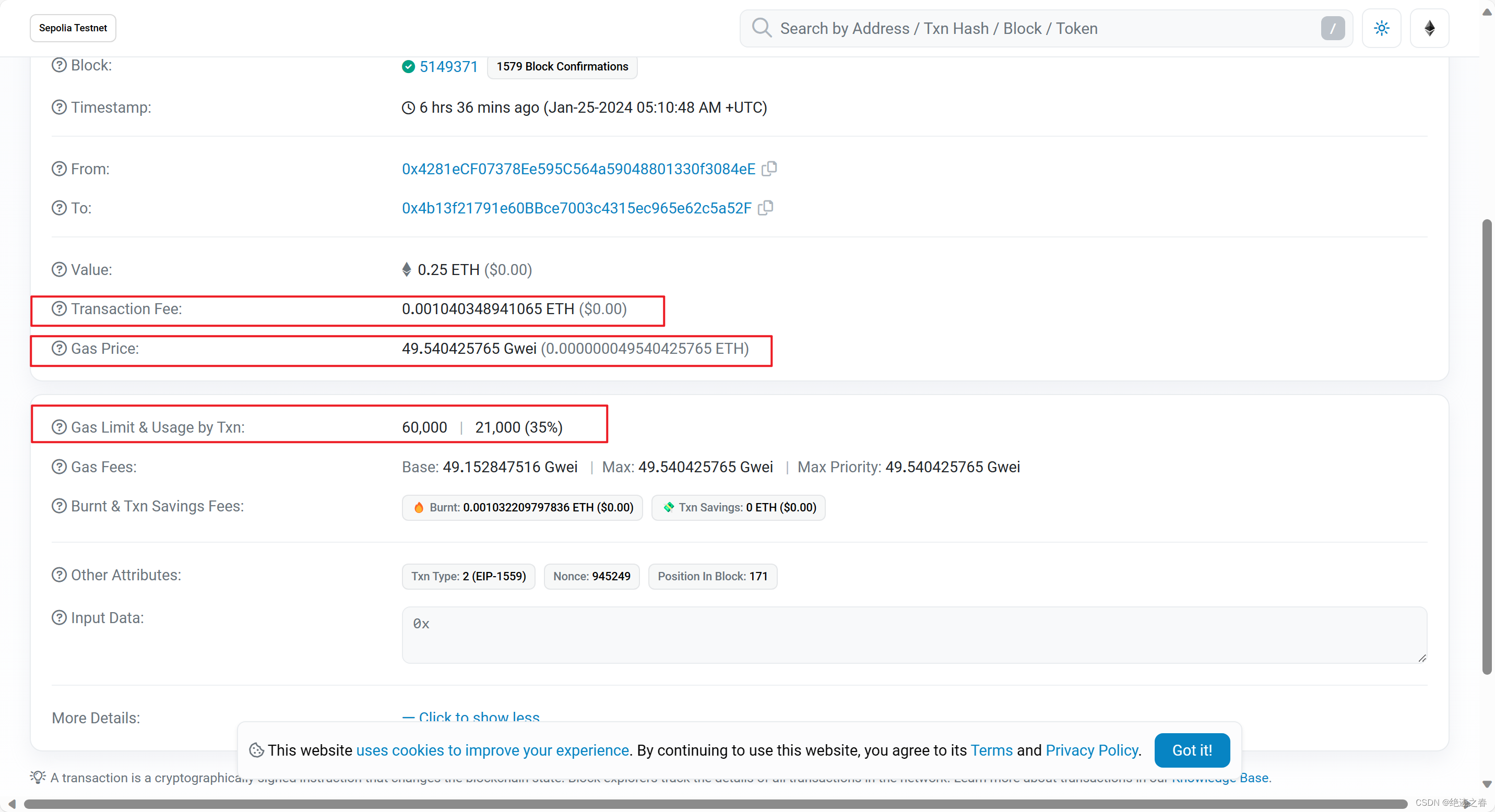Open the Privacy Policy link
The height and width of the screenshot is (812, 1495).
[x=1091, y=750]
